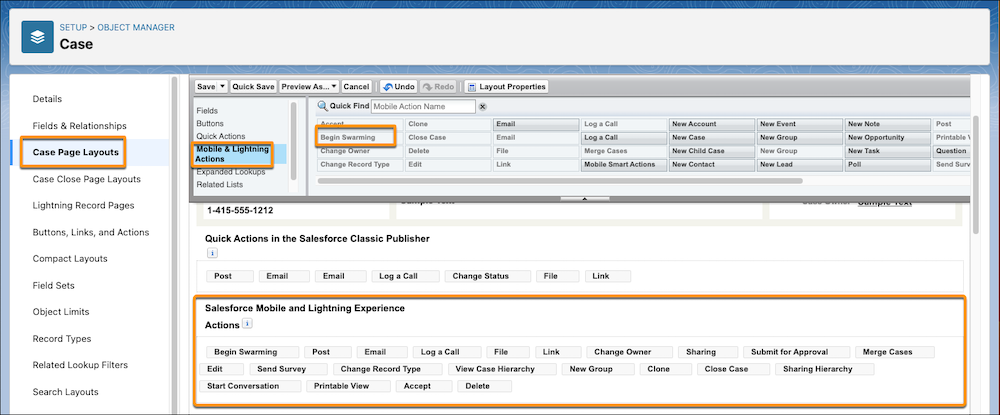Screen dimensions: 1000x415
Task: Click the Save button
Action: (x=206, y=87)
